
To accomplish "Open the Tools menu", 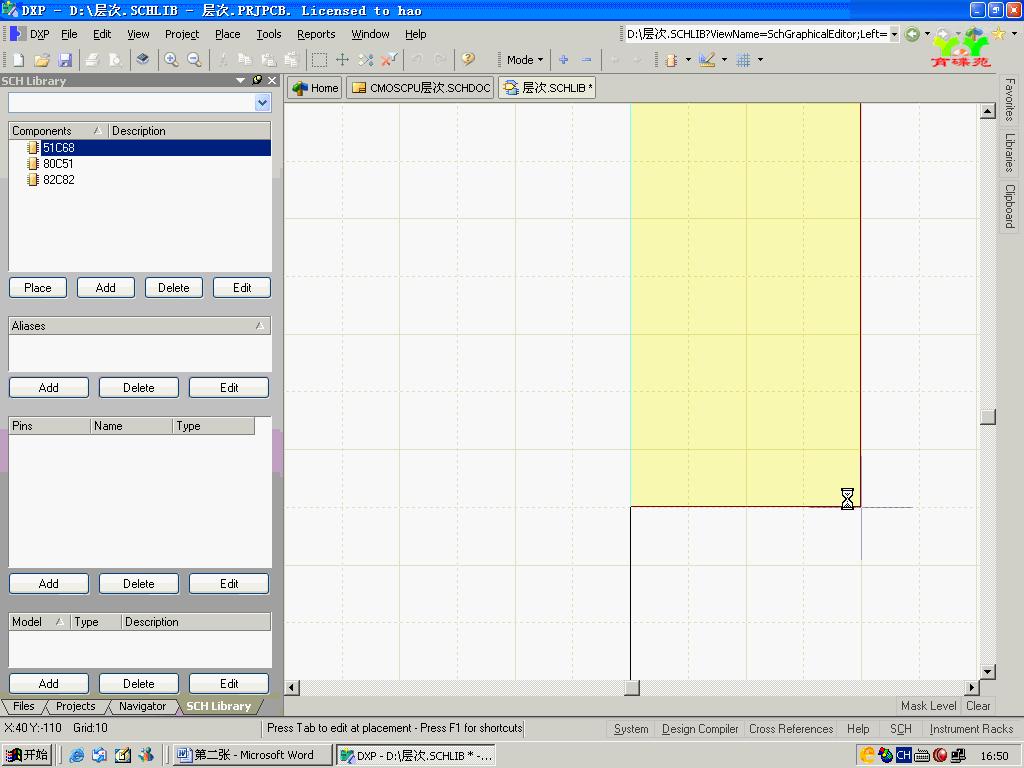I will (268, 34).
